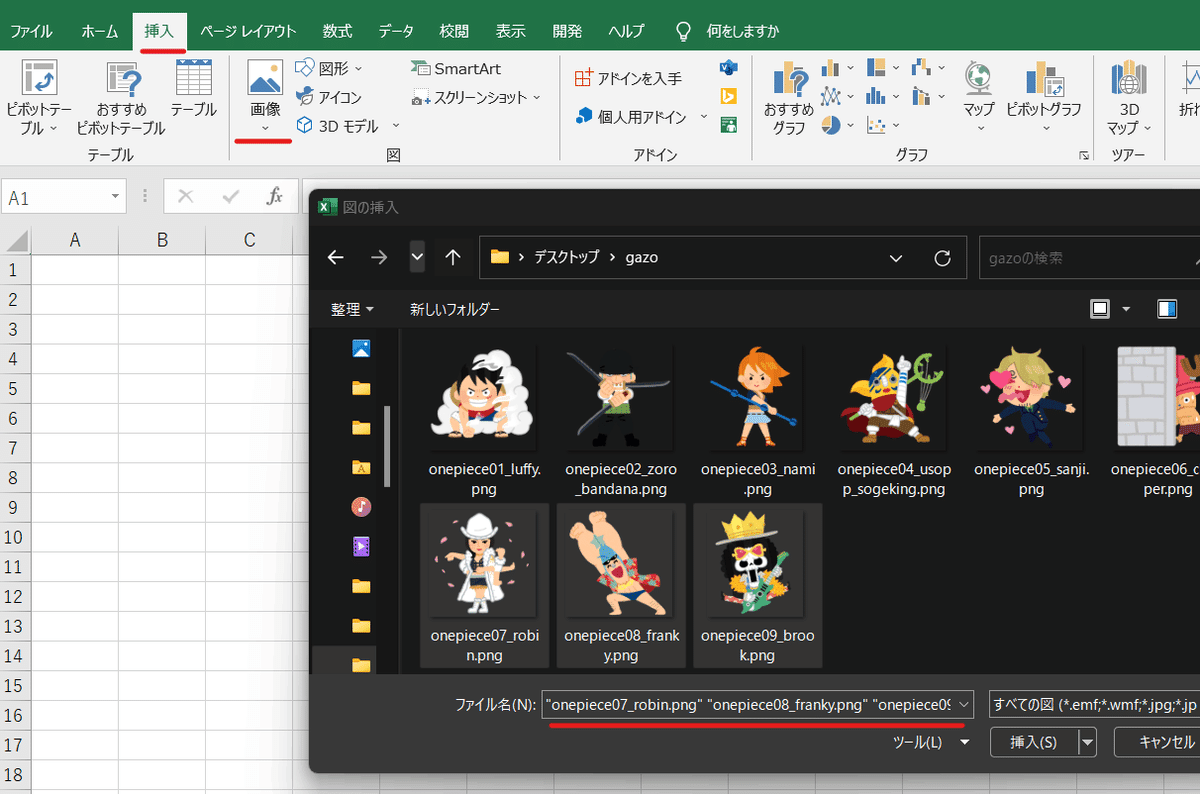Click the fx insert function icon
The height and width of the screenshot is (794, 1200).
point(274,197)
